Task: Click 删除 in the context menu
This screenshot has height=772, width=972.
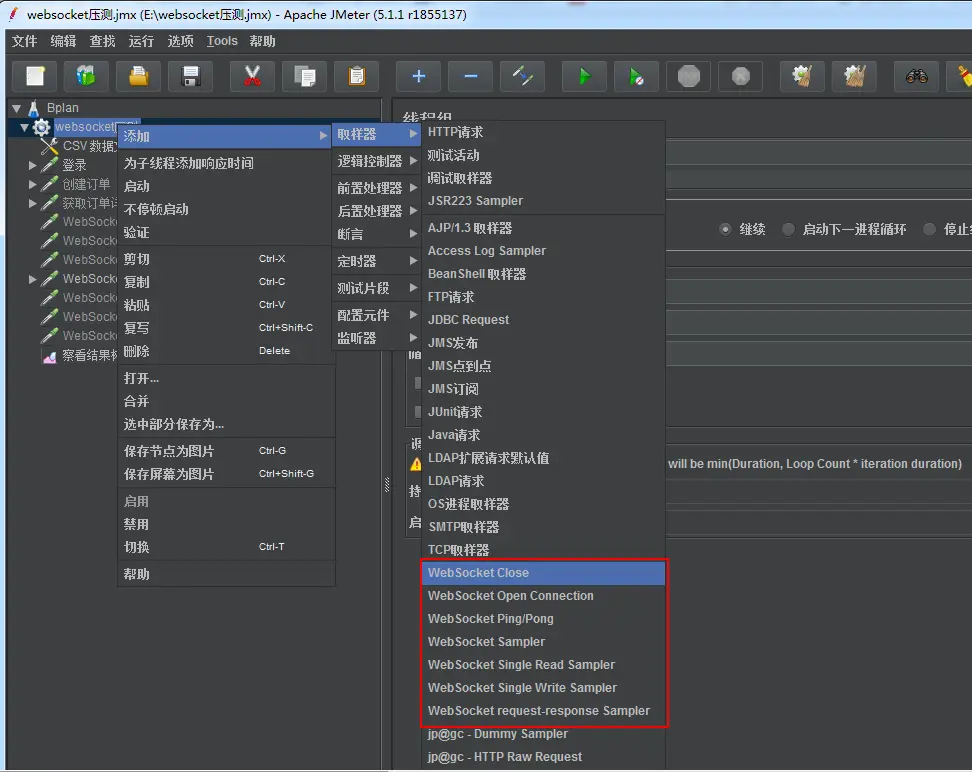Action: coord(226,352)
